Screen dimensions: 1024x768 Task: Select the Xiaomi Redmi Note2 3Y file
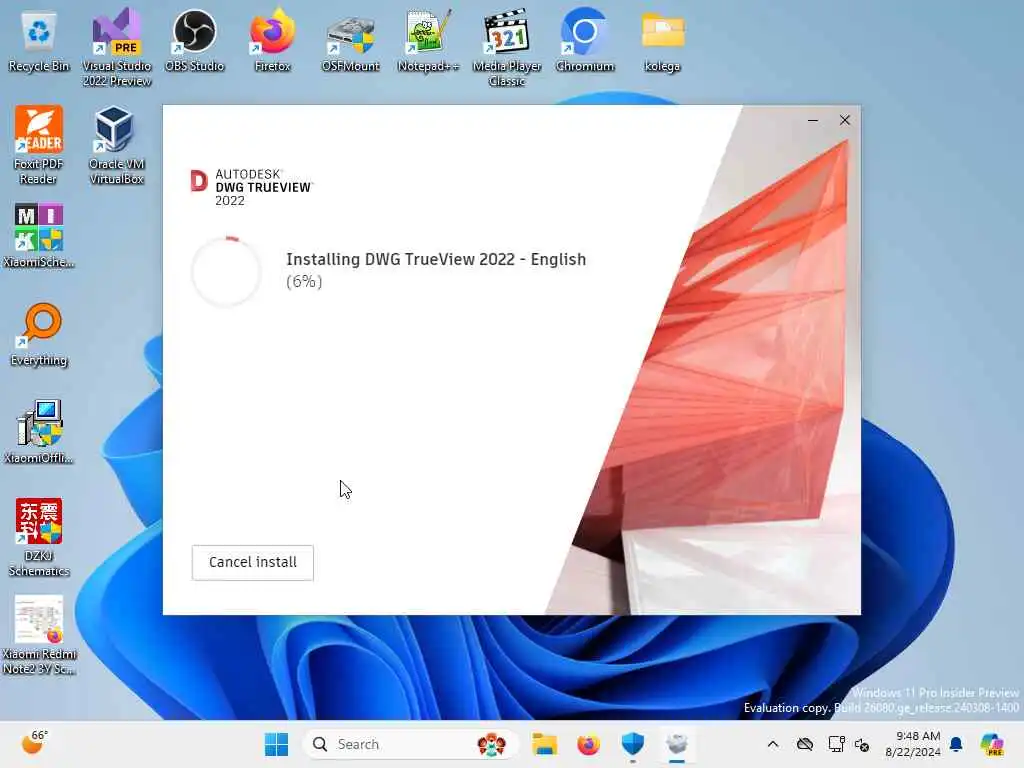click(39, 635)
